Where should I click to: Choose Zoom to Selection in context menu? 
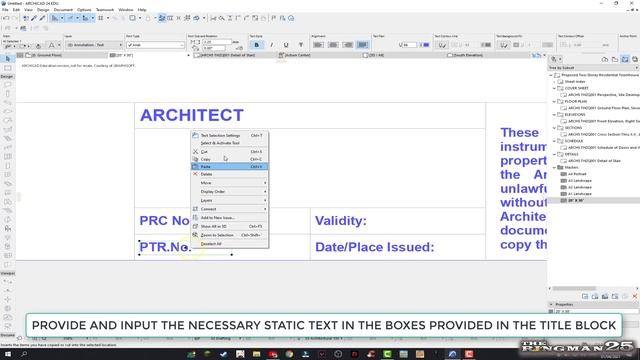[229, 235]
